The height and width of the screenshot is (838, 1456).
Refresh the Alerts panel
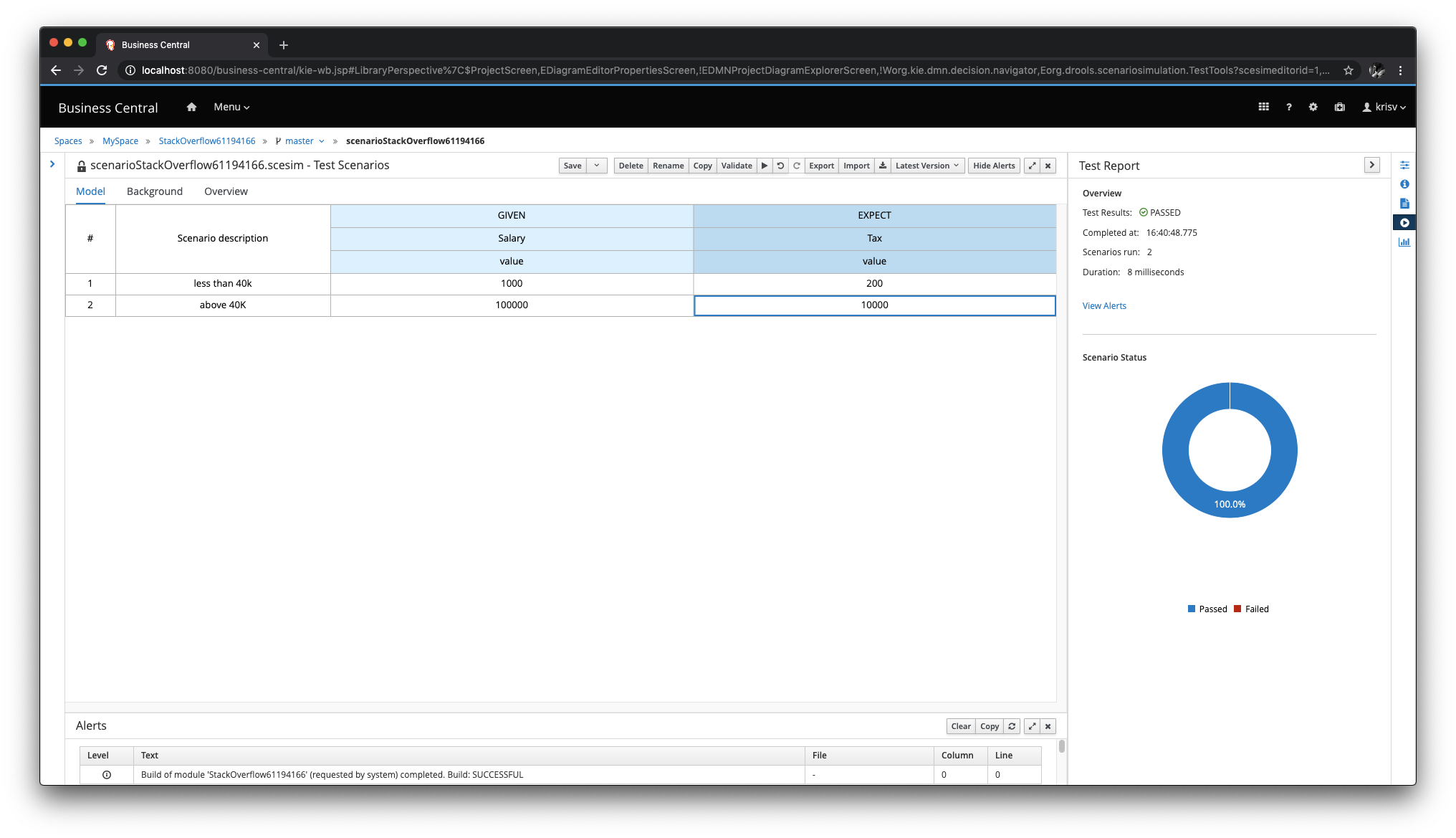tap(1012, 726)
